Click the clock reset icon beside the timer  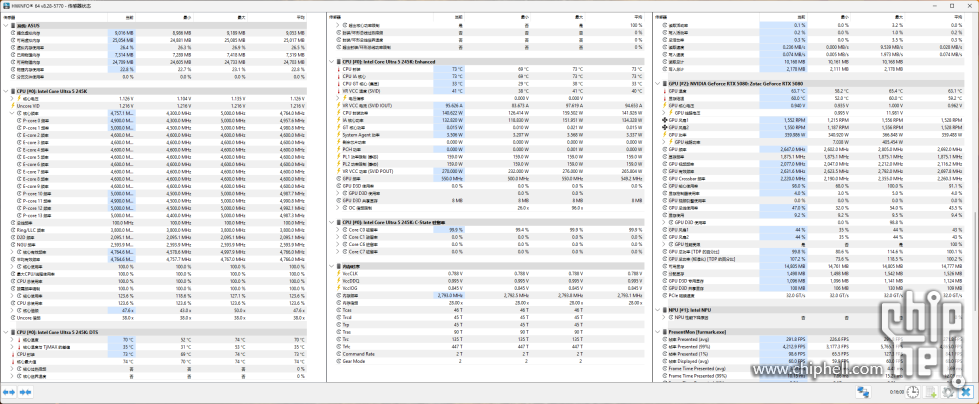click(913, 391)
